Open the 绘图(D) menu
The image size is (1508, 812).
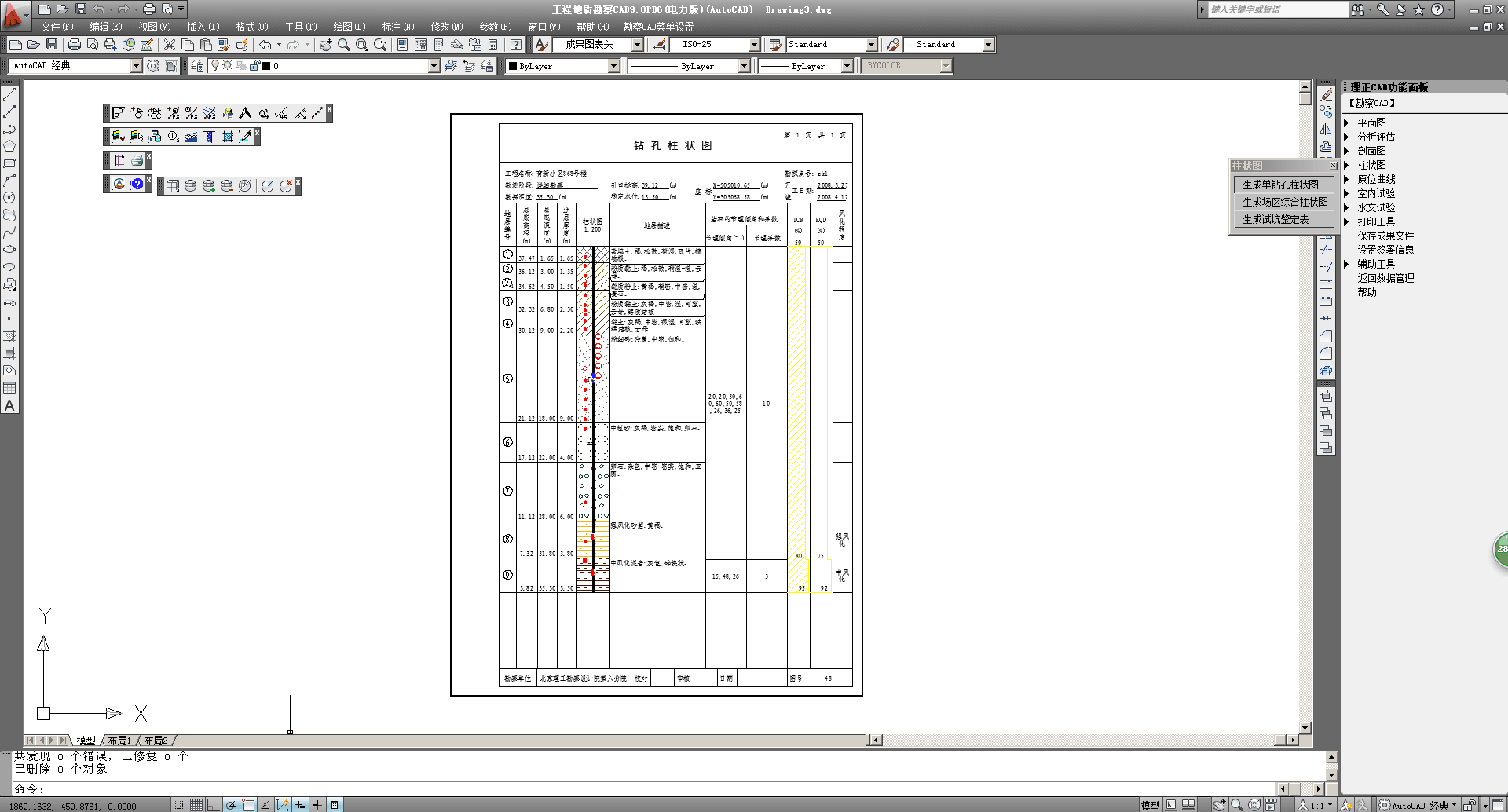(x=349, y=27)
